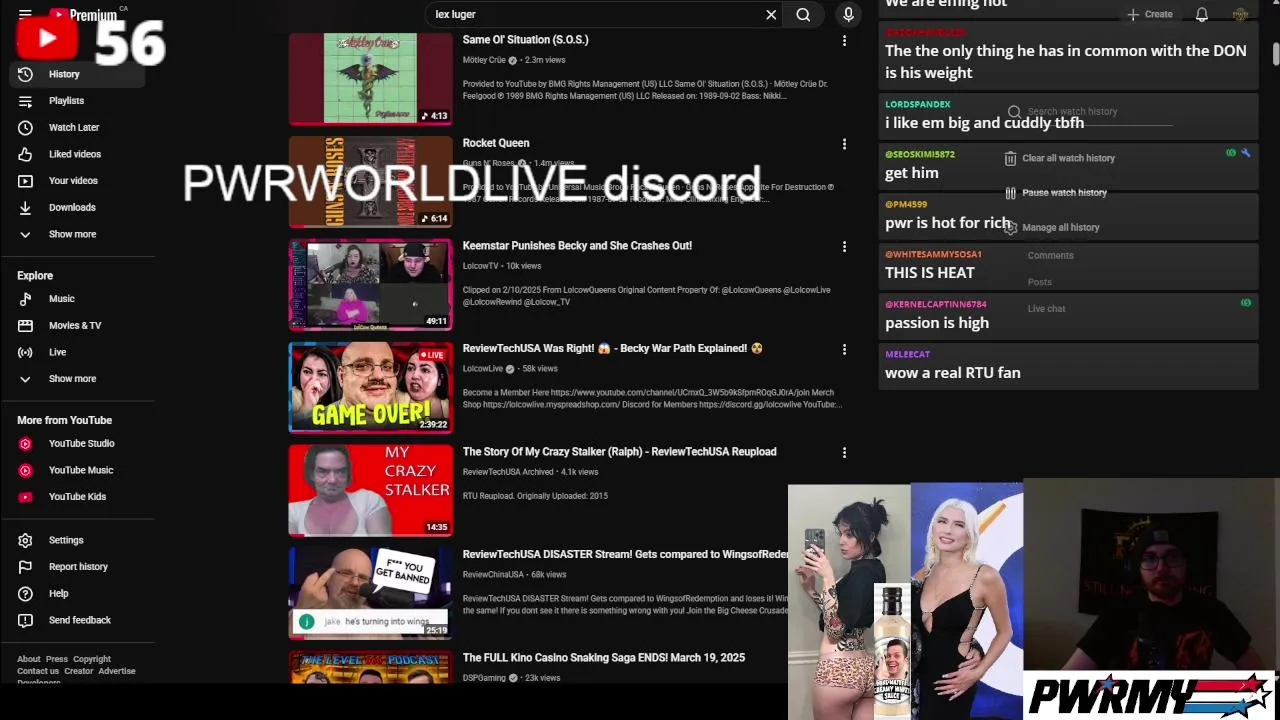1280x720 pixels.
Task: Open Manage all history
Action: (1052, 228)
